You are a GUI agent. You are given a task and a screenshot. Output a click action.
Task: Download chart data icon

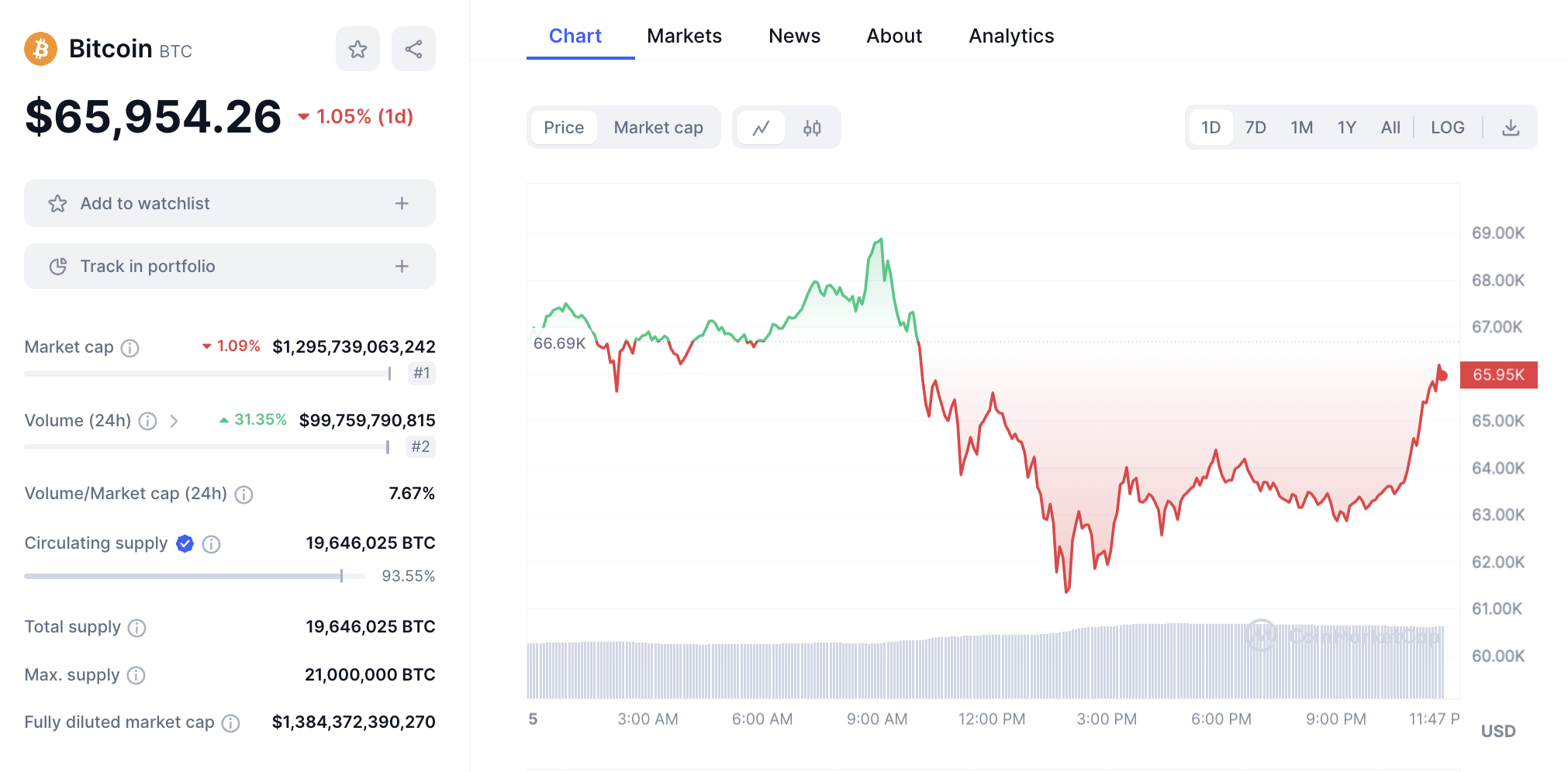pyautogui.click(x=1511, y=128)
